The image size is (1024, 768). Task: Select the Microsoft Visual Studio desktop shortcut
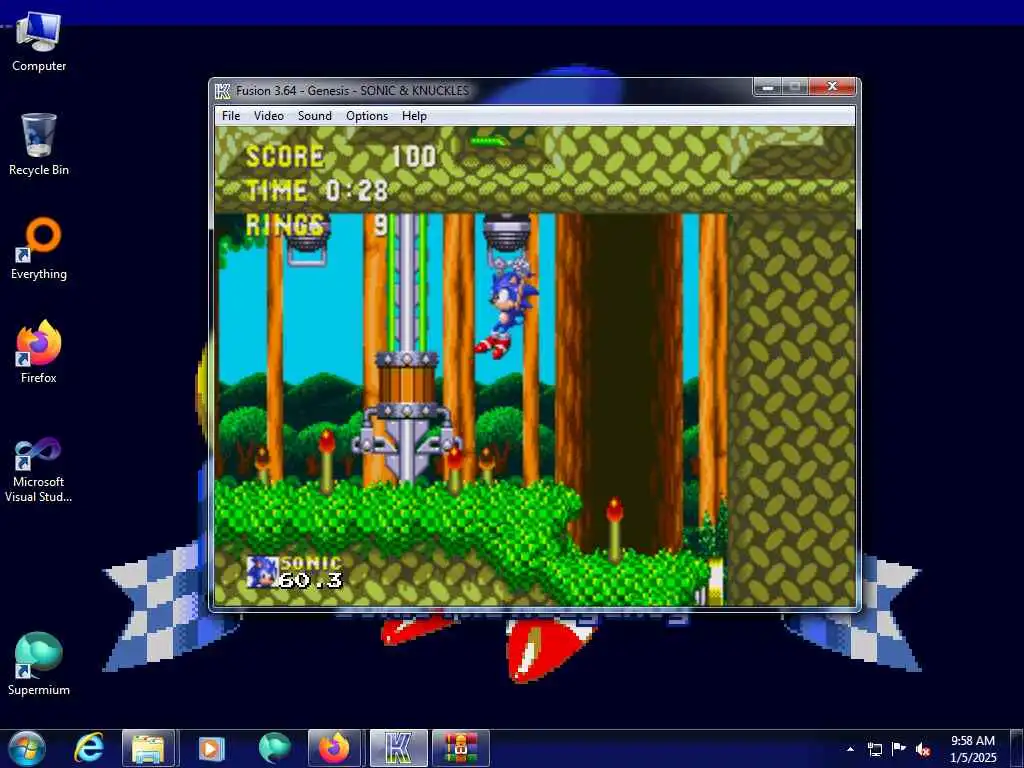(39, 470)
